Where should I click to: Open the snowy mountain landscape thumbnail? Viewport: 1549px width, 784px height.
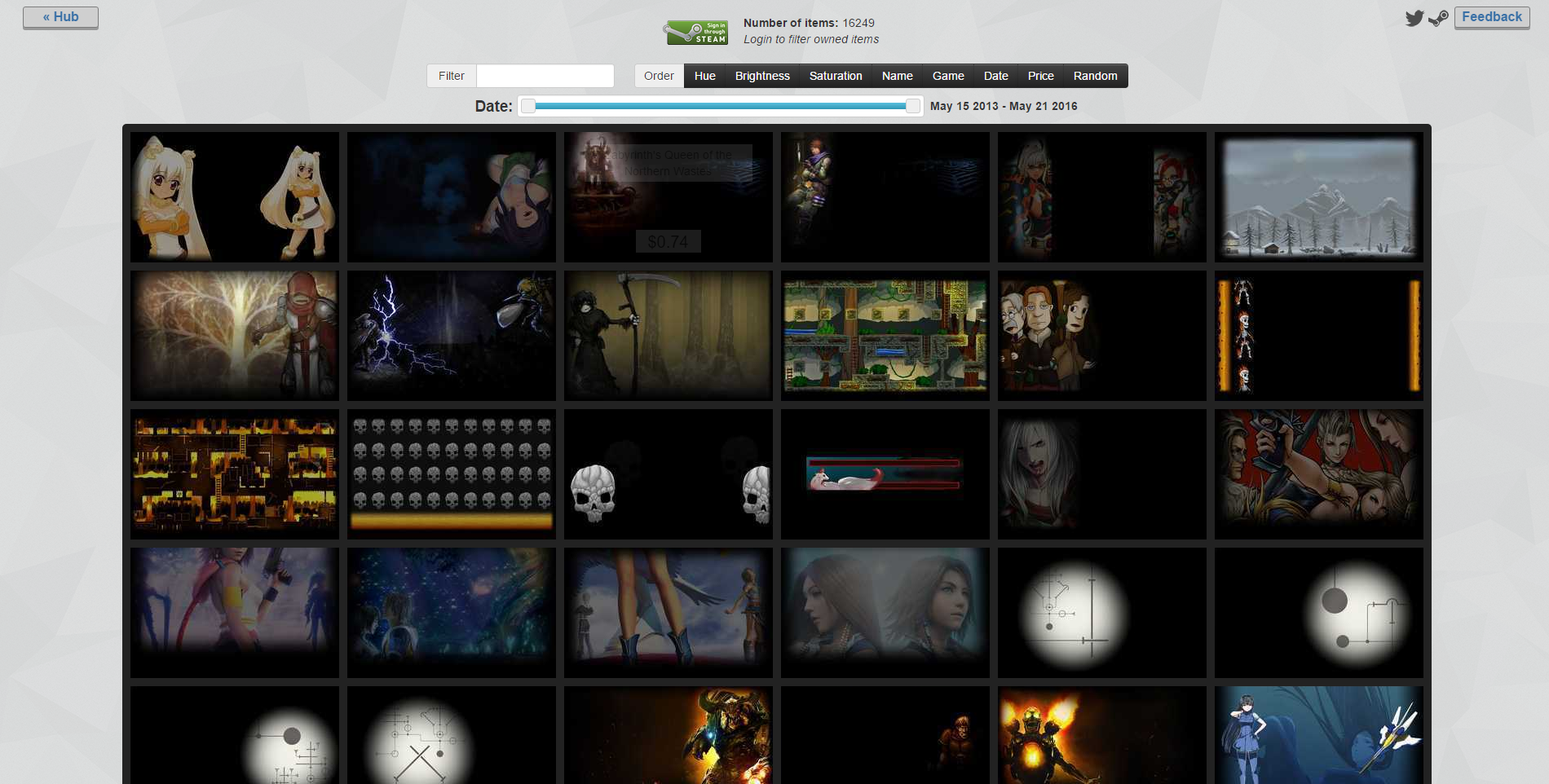tap(1319, 197)
